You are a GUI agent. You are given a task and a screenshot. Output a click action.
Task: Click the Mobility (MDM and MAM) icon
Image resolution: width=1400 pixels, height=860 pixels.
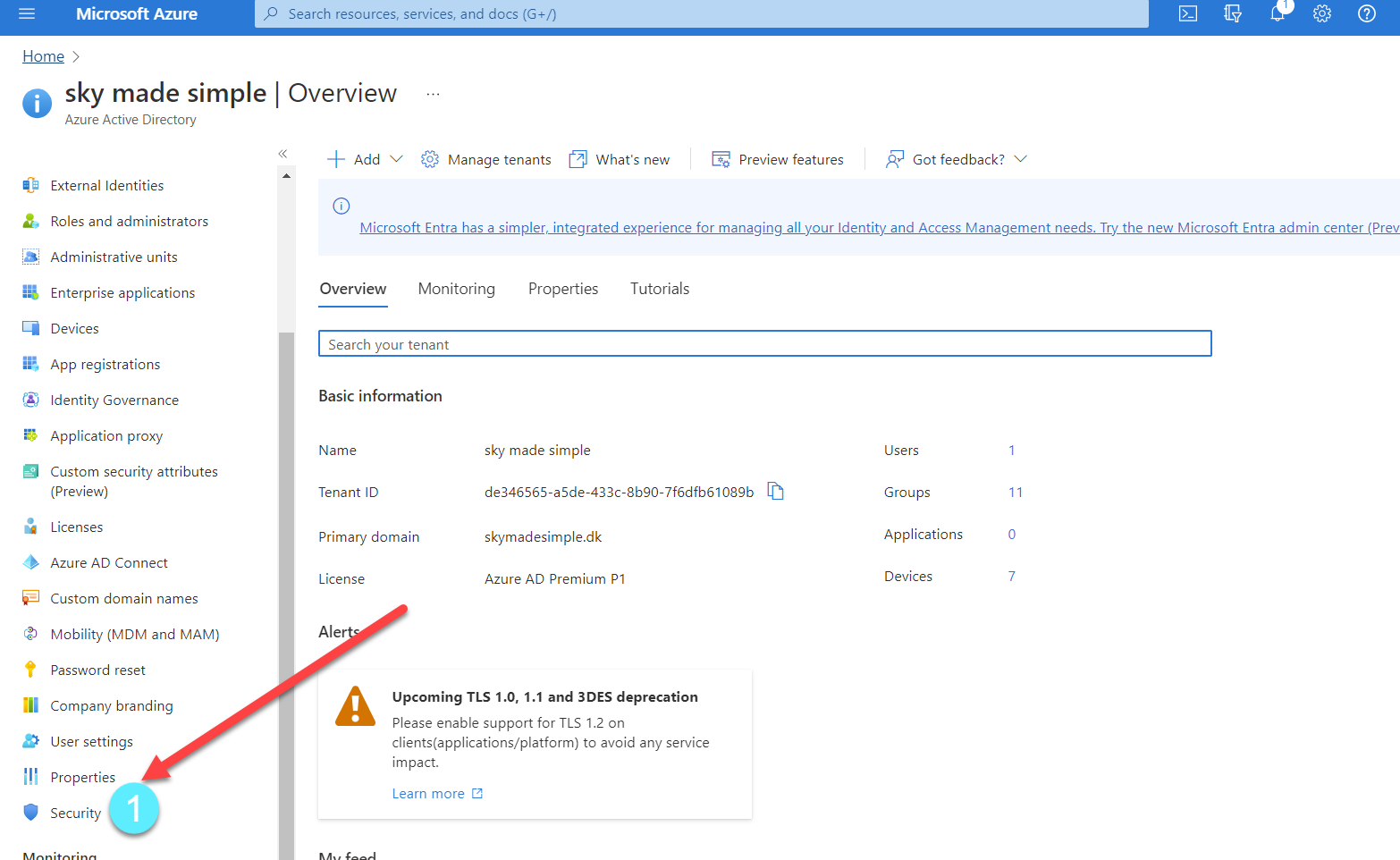30,634
